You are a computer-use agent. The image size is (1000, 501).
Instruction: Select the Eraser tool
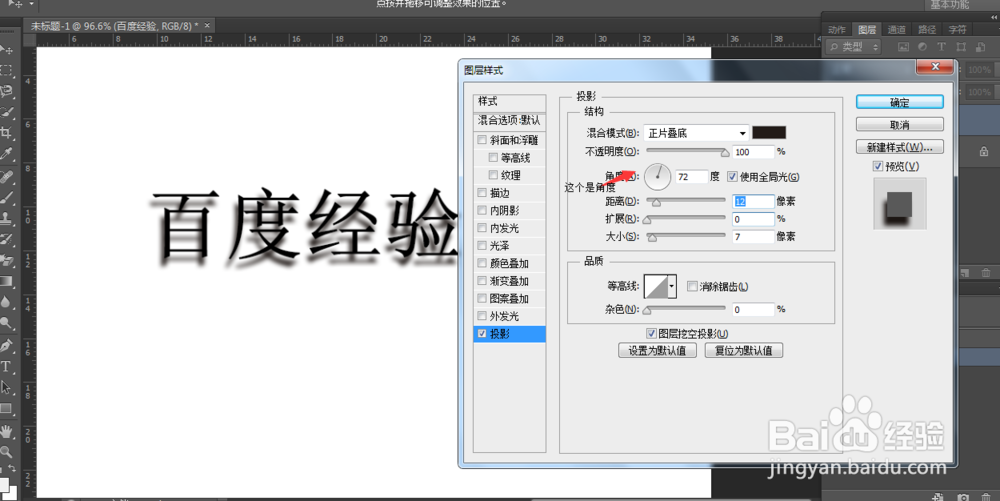point(6,260)
